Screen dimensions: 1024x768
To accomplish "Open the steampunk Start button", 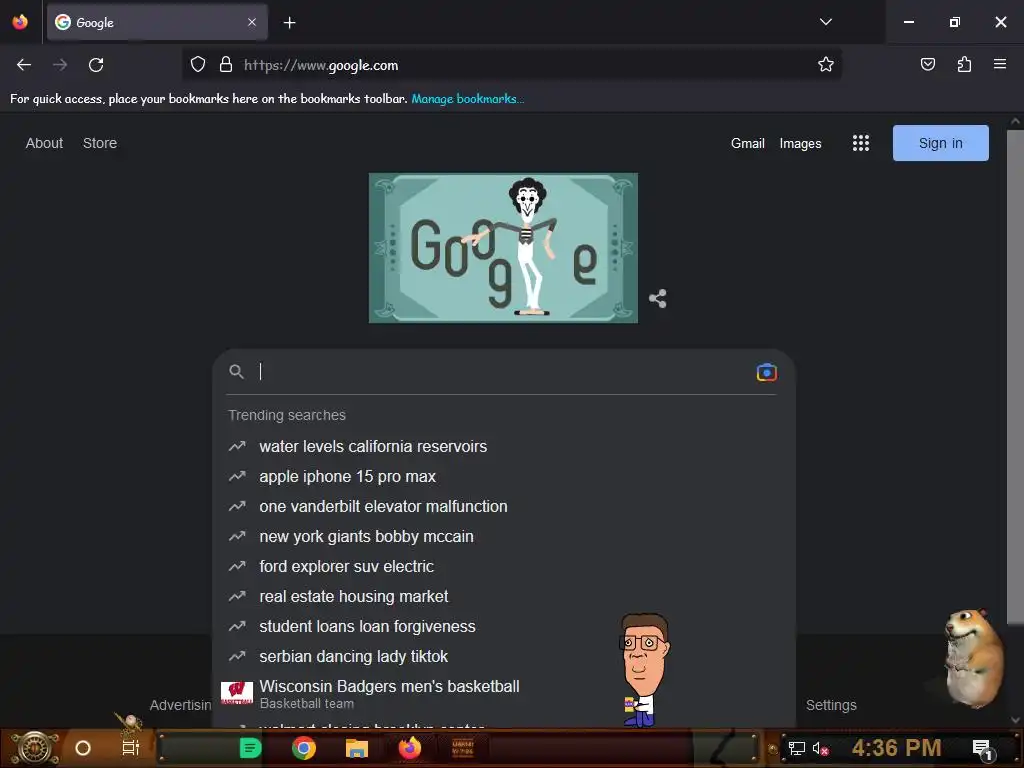I will click(x=35, y=748).
